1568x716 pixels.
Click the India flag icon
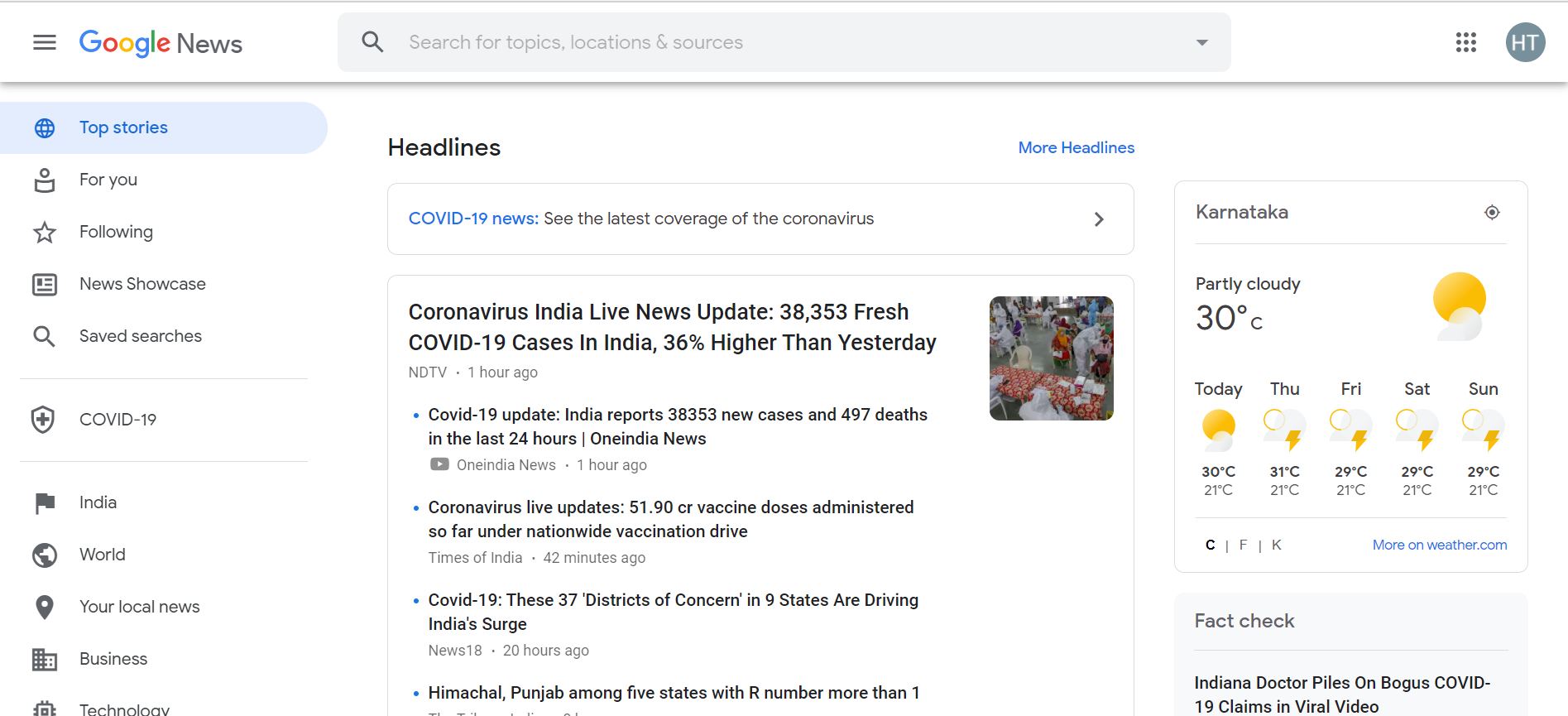45,502
